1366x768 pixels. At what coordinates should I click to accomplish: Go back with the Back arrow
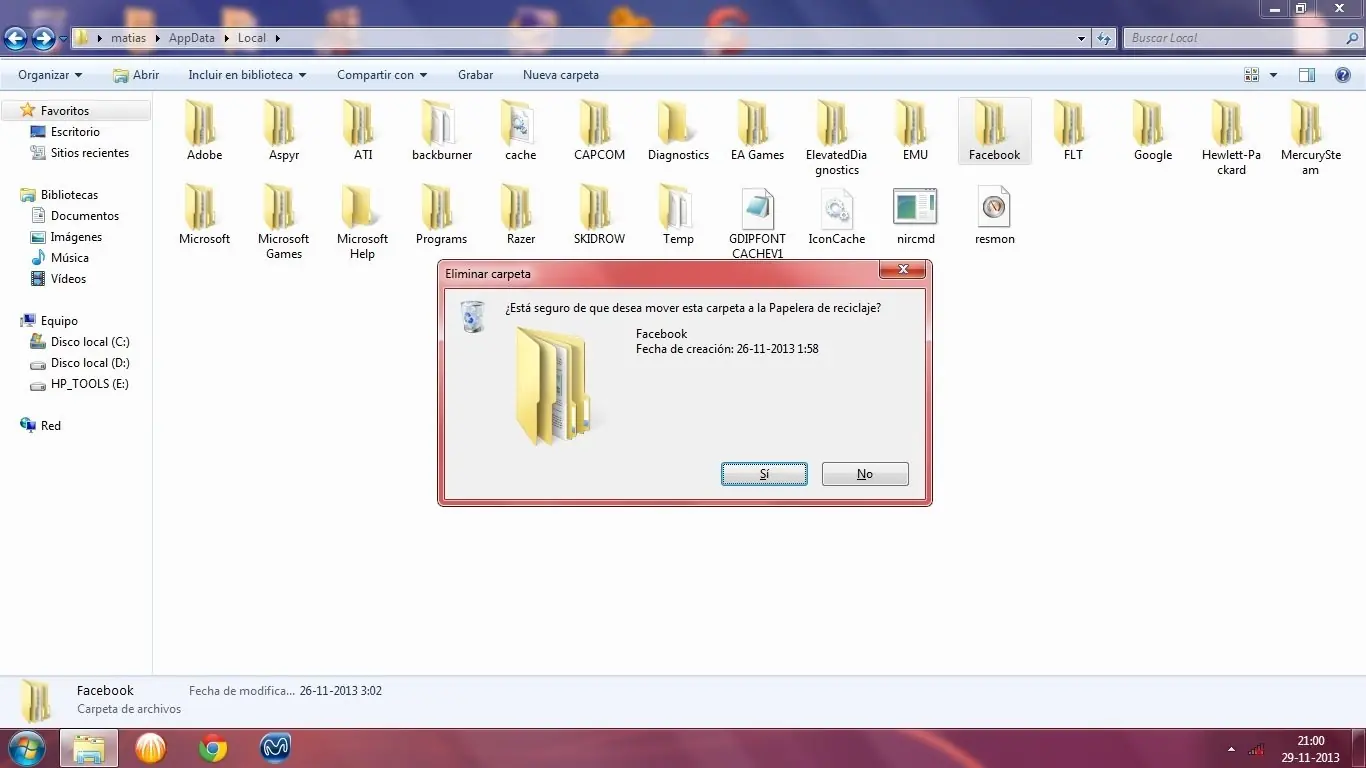15,39
